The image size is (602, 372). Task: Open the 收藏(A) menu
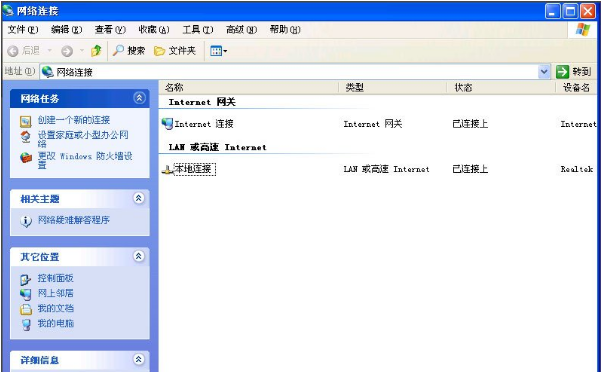[154, 30]
